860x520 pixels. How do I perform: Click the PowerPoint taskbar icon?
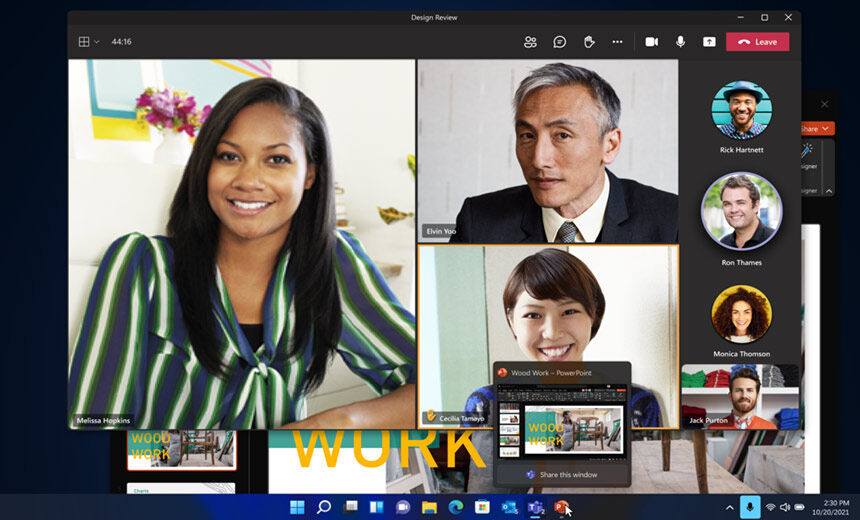(x=561, y=507)
